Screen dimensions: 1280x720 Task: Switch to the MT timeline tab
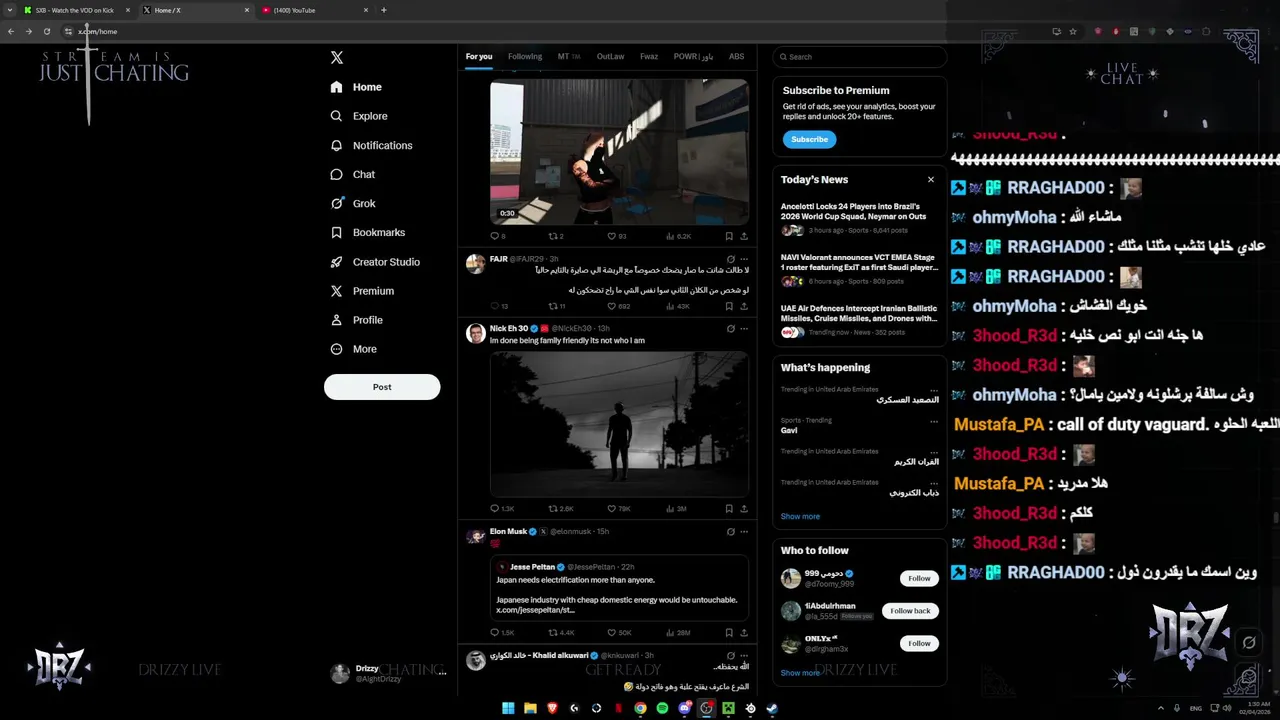pos(569,57)
